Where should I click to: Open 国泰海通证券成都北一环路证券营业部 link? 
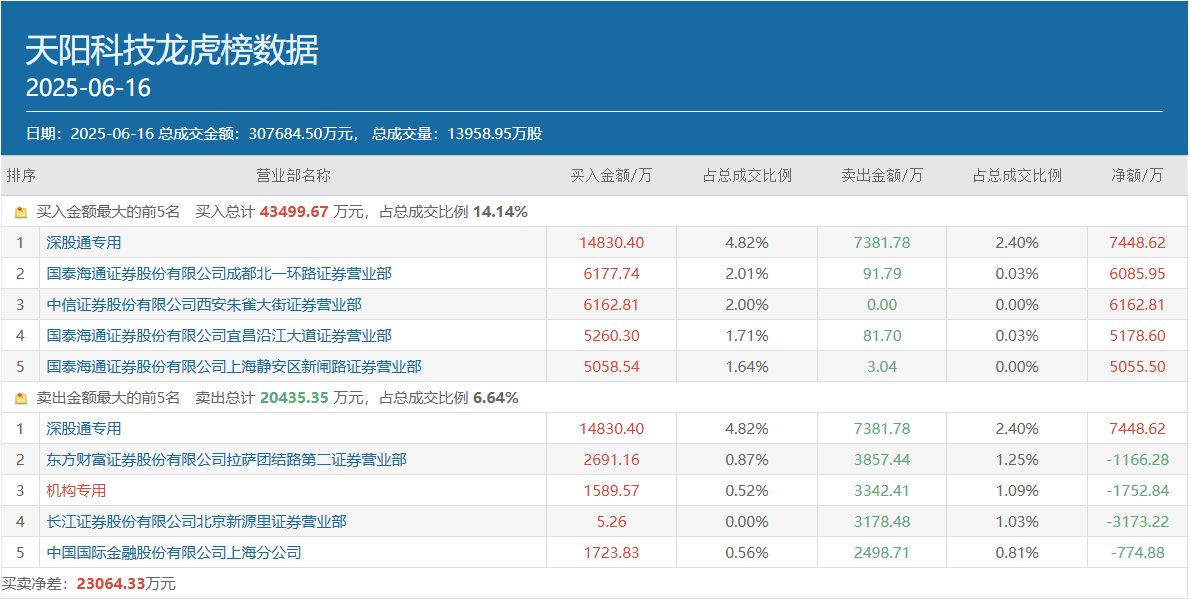[219, 273]
